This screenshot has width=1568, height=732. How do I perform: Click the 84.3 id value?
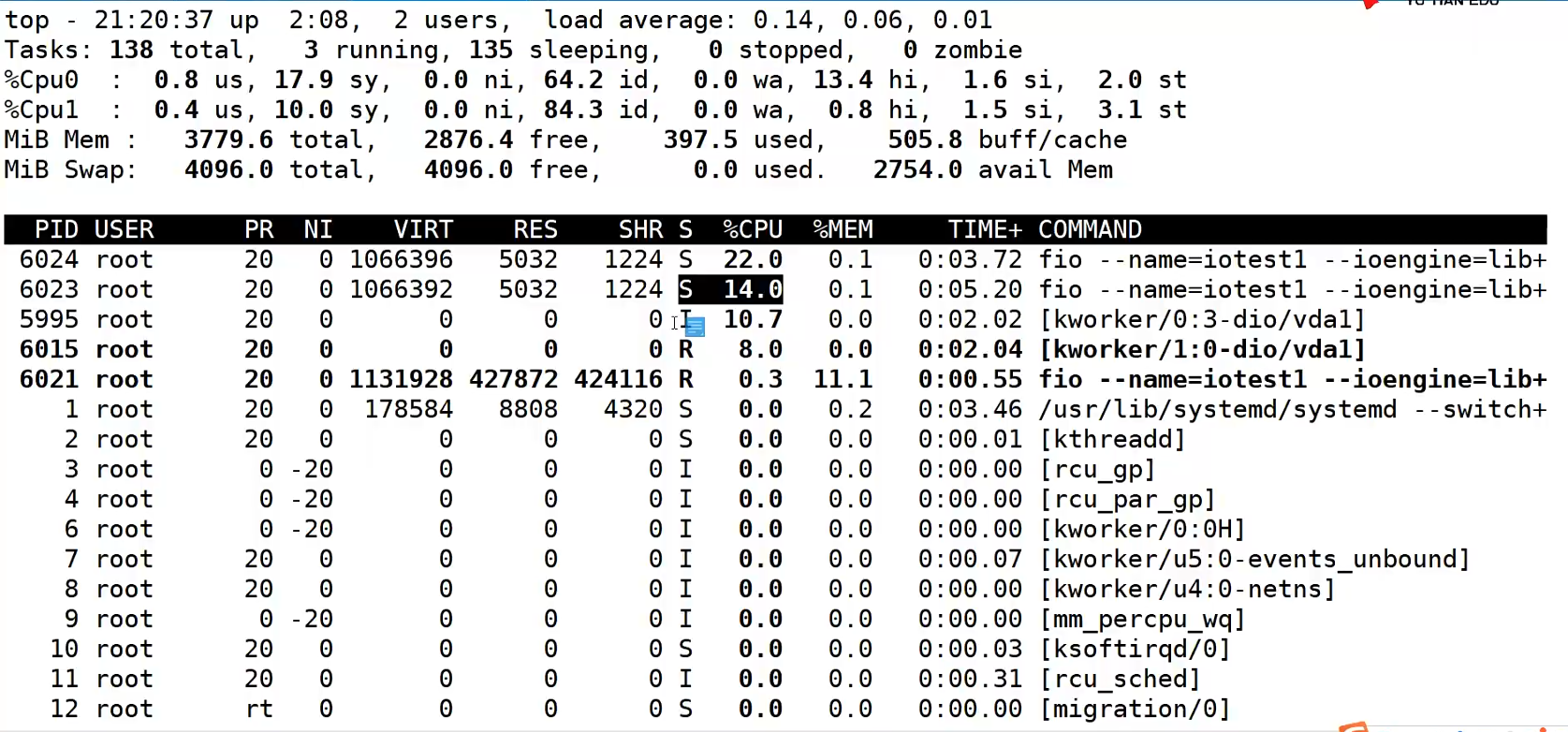click(x=595, y=110)
